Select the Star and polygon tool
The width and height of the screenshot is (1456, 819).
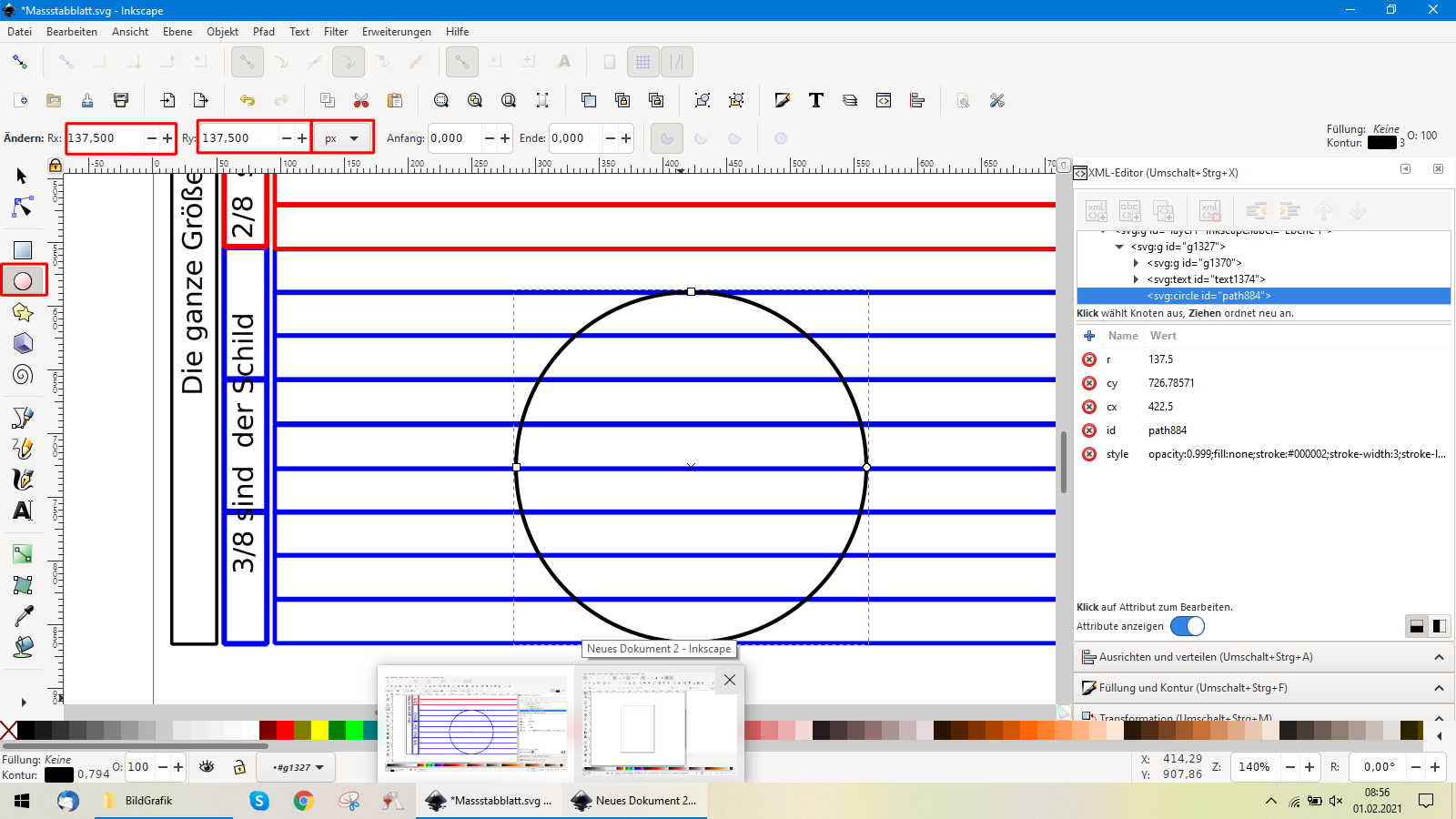[23, 313]
